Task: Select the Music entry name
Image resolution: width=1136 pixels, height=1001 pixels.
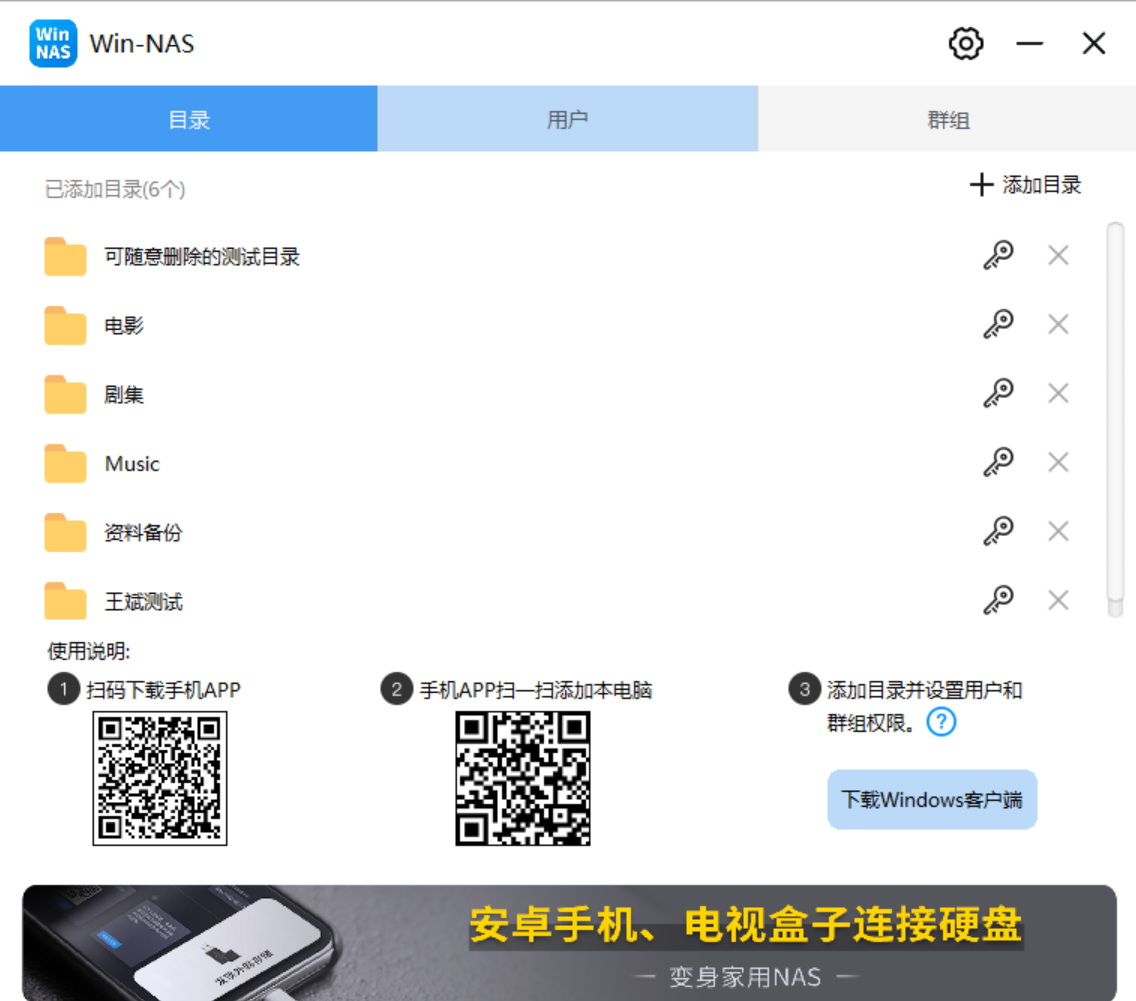Action: click(132, 464)
